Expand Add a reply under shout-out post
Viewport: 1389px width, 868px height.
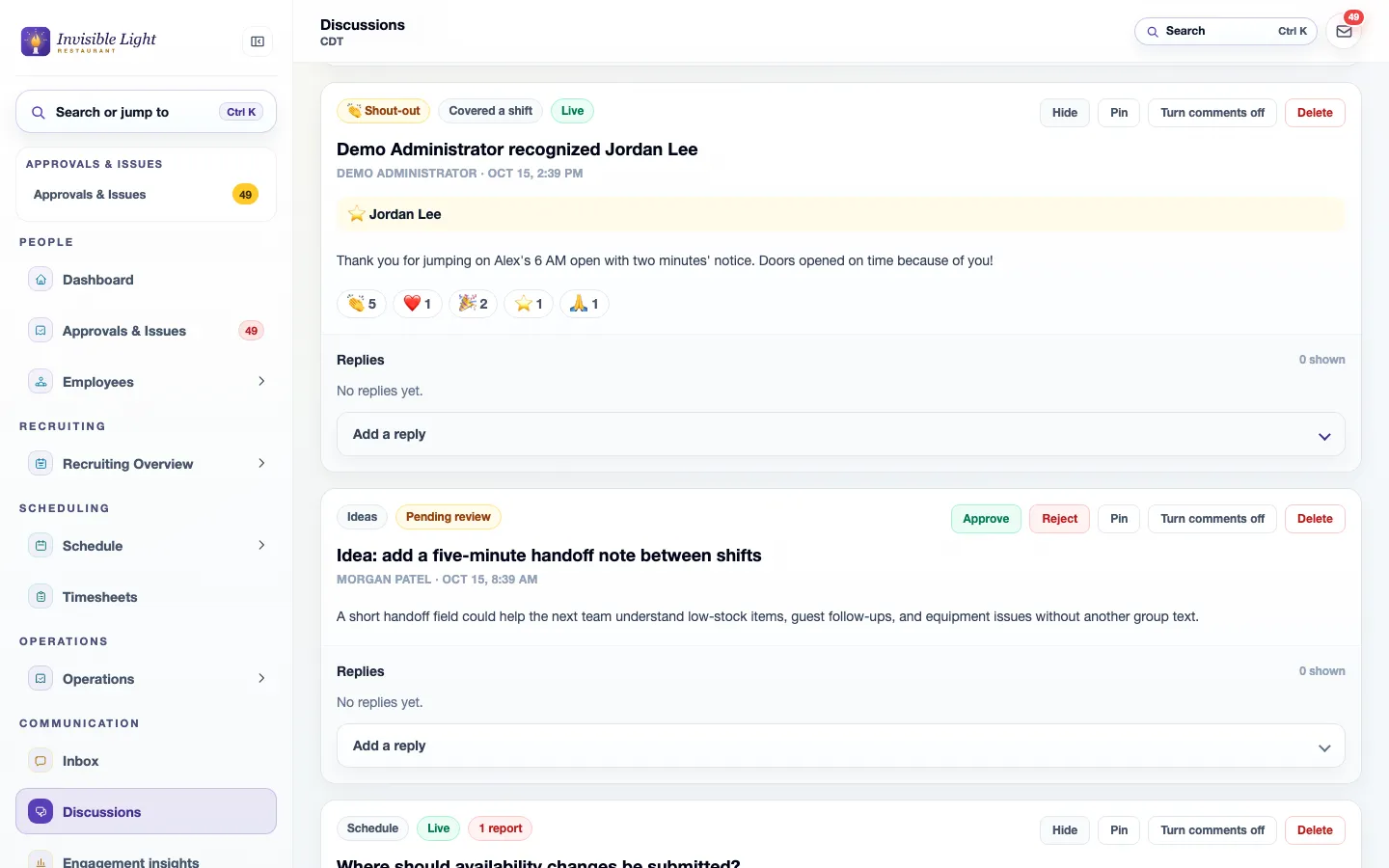840,434
